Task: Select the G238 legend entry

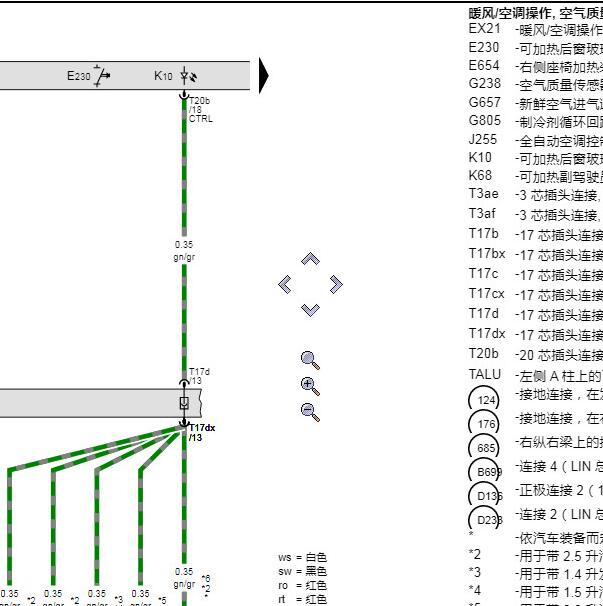Action: pos(536,84)
